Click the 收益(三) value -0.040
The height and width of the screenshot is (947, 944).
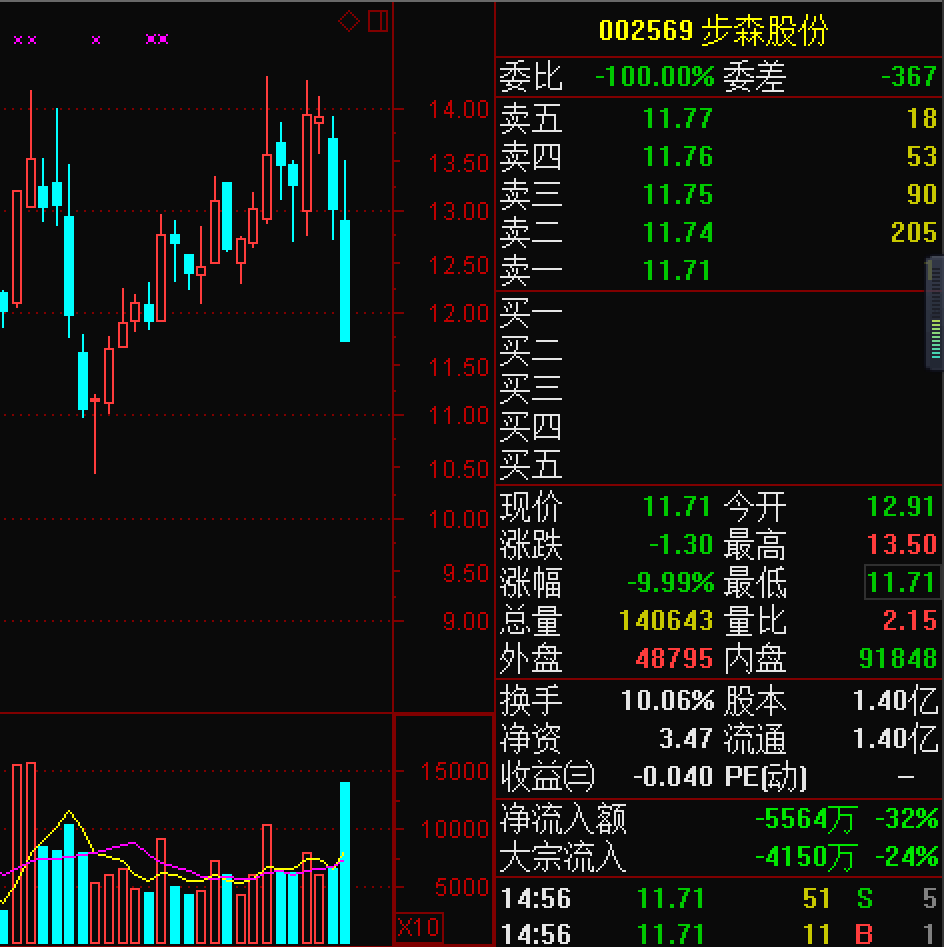click(673, 777)
